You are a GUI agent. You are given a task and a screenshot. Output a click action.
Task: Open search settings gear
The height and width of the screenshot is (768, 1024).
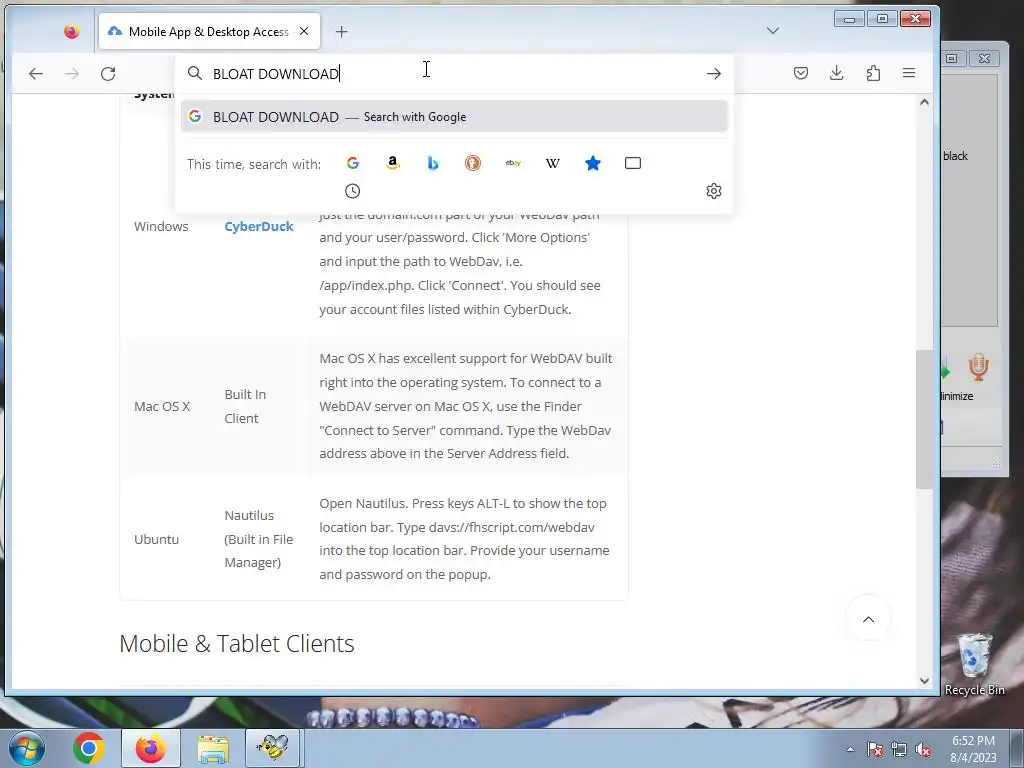click(714, 191)
